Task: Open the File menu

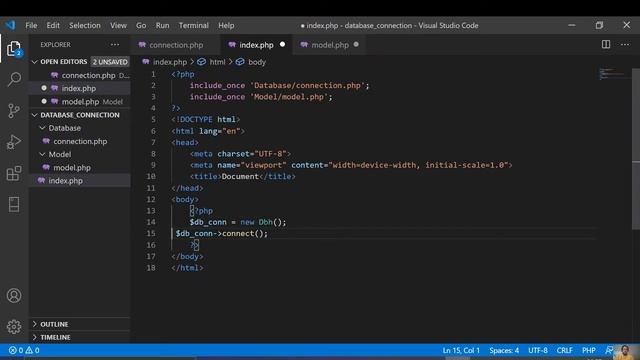Action: pyautogui.click(x=31, y=25)
